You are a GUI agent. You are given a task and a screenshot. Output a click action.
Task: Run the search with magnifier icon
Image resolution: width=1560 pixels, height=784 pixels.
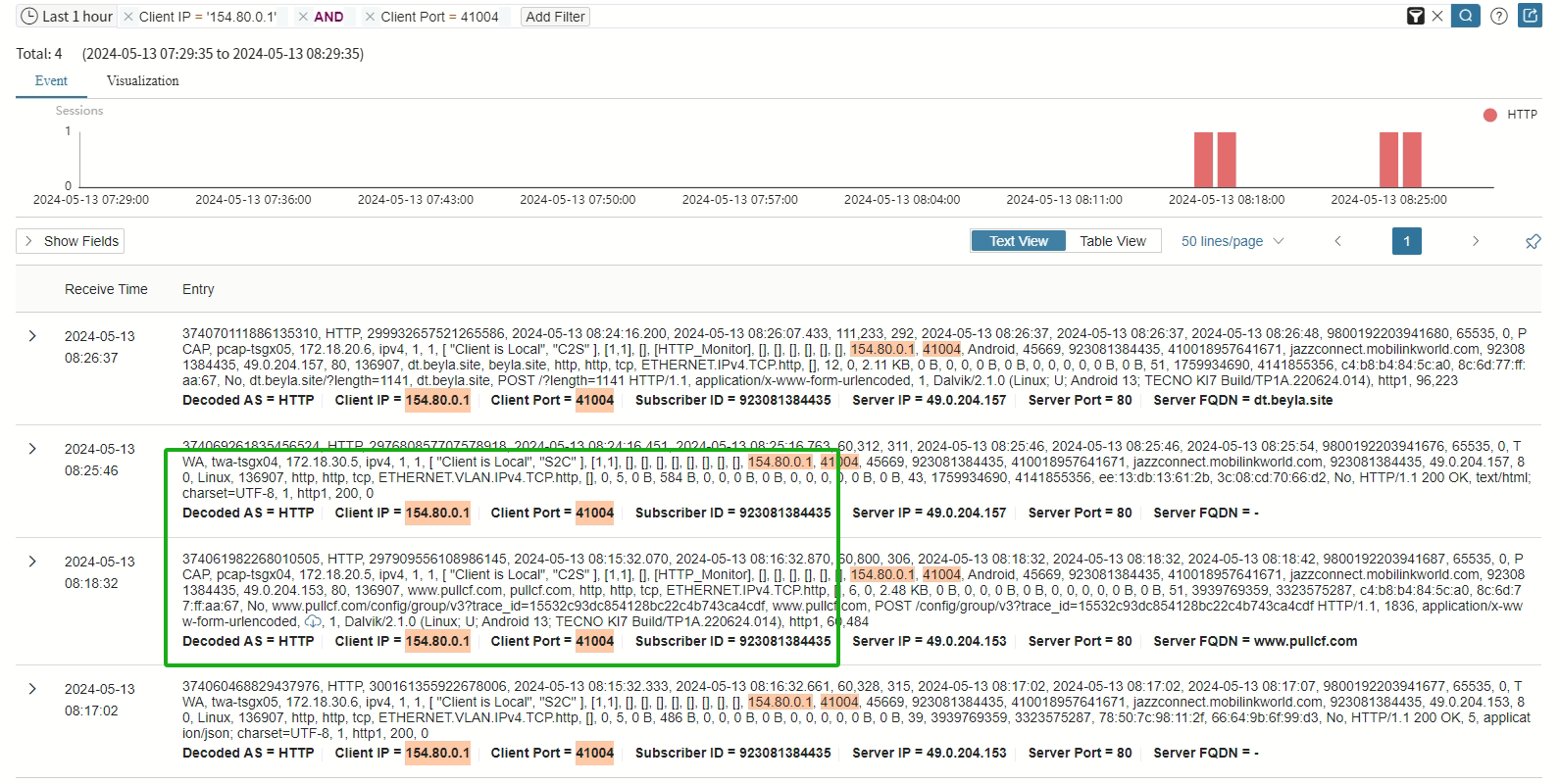click(1466, 16)
